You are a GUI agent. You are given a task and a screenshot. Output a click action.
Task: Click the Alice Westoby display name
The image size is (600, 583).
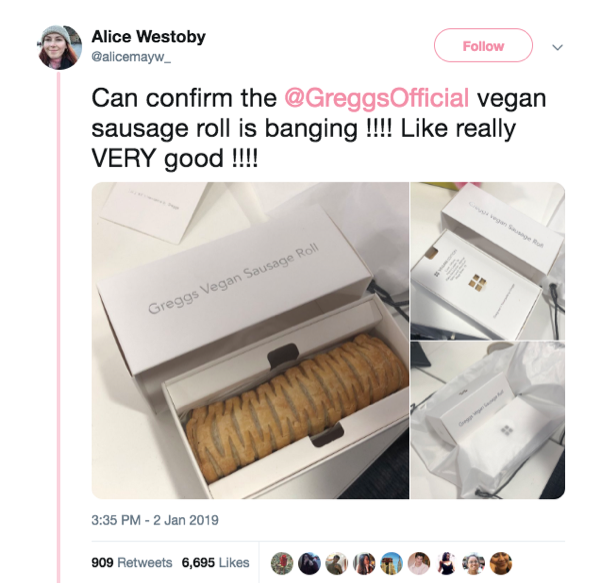[148, 37]
